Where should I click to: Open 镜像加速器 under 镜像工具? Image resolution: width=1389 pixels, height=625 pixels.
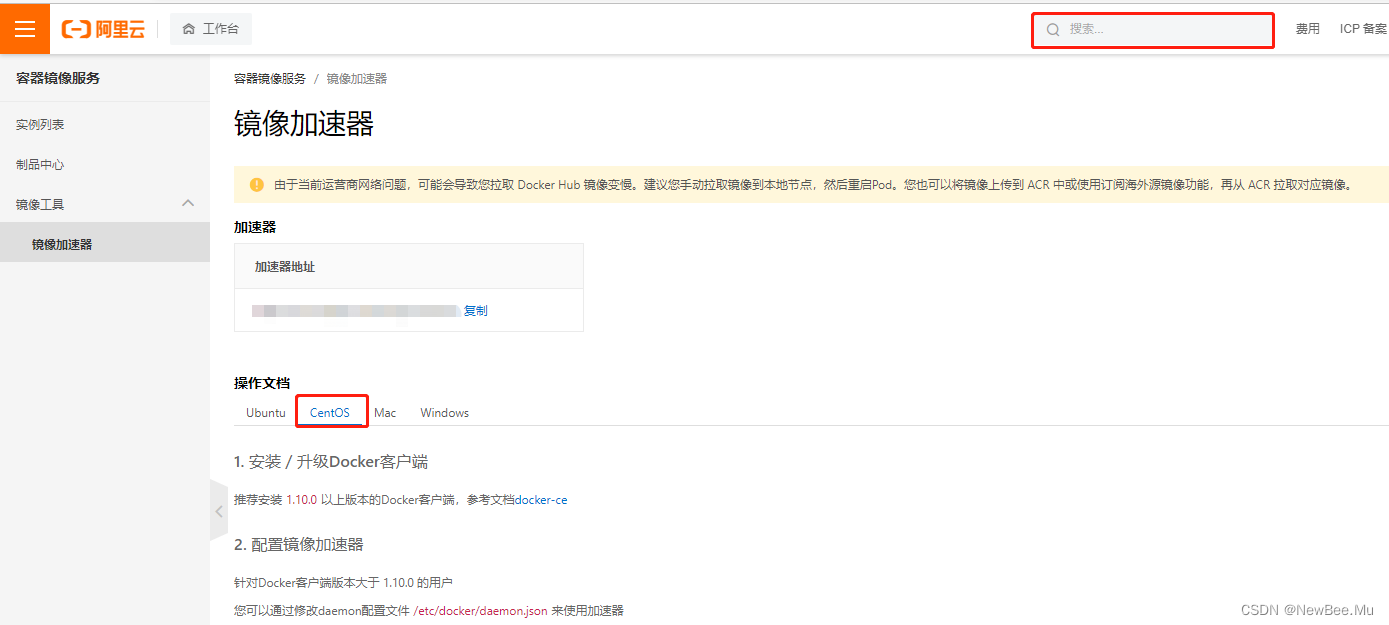[61, 242]
